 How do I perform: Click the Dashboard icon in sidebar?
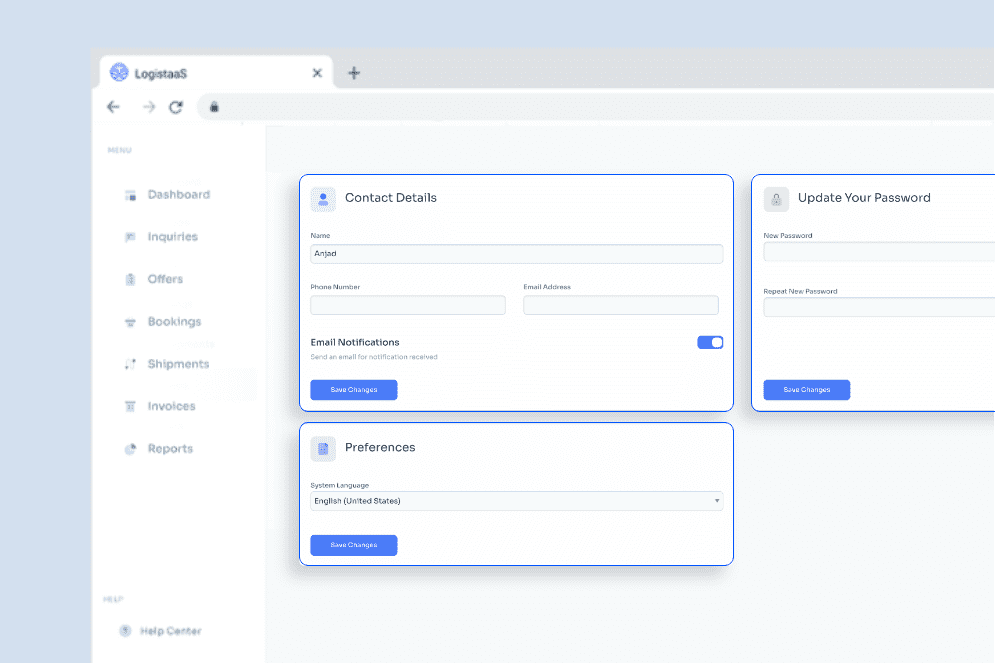coord(130,195)
